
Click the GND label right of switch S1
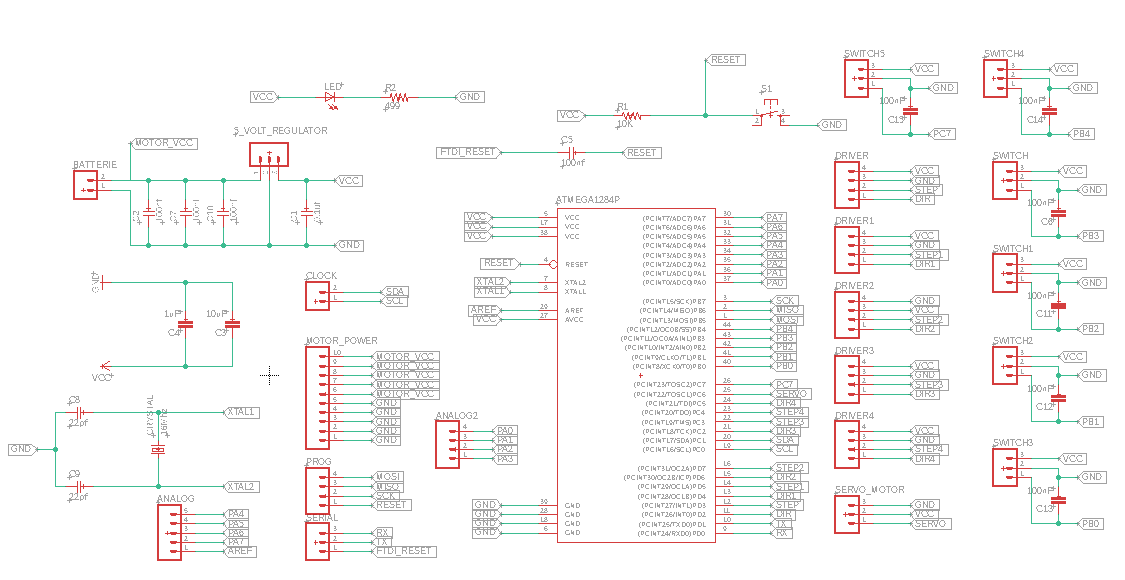[x=831, y=125]
